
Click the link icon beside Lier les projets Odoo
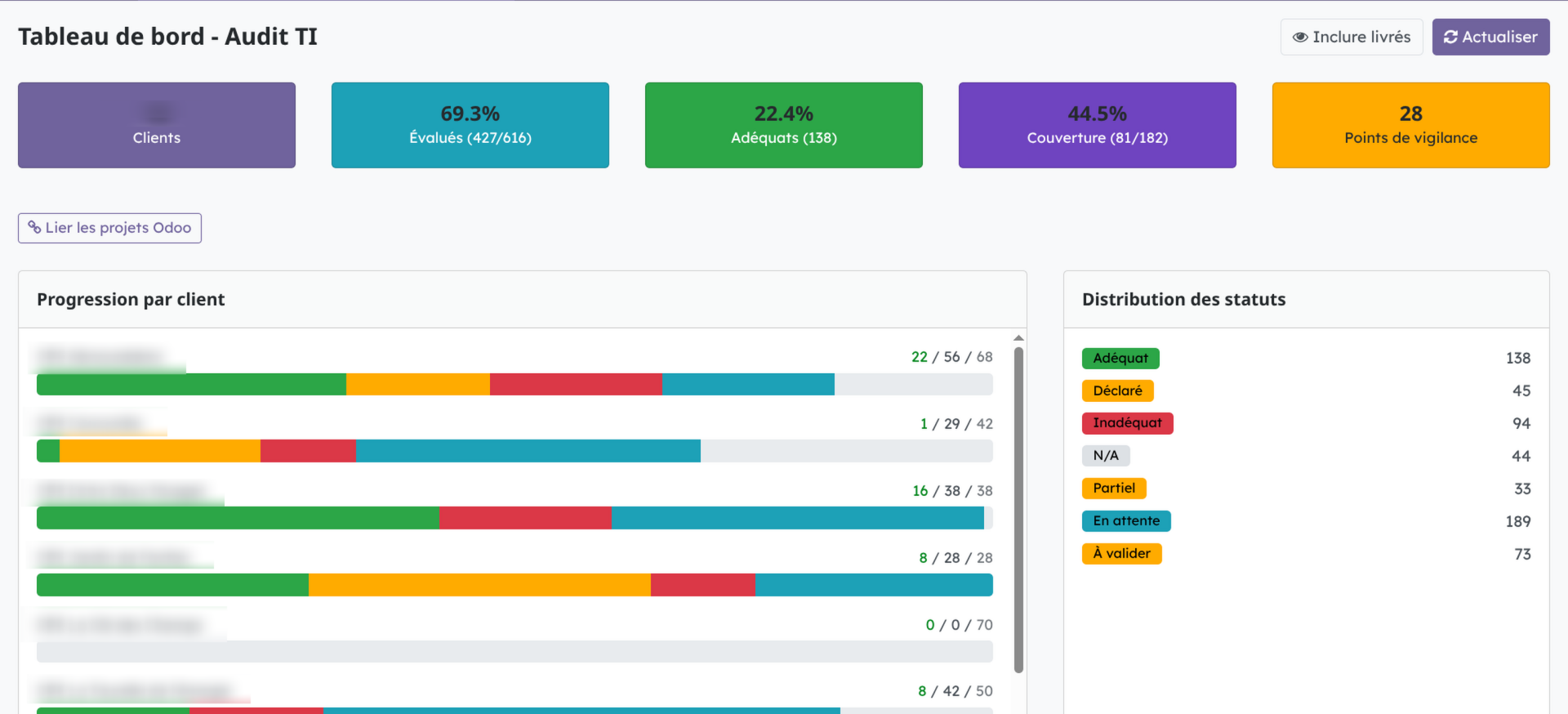pyautogui.click(x=34, y=228)
